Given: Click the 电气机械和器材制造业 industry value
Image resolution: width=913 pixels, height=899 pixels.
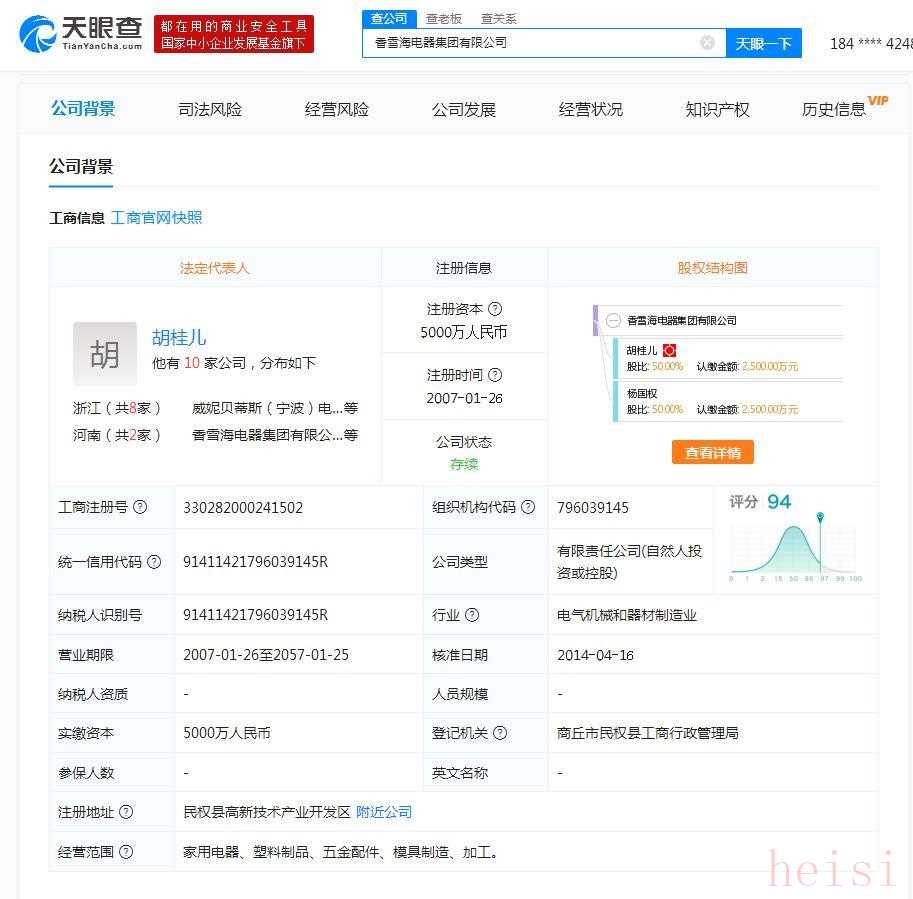Looking at the screenshot, I should [x=627, y=615].
